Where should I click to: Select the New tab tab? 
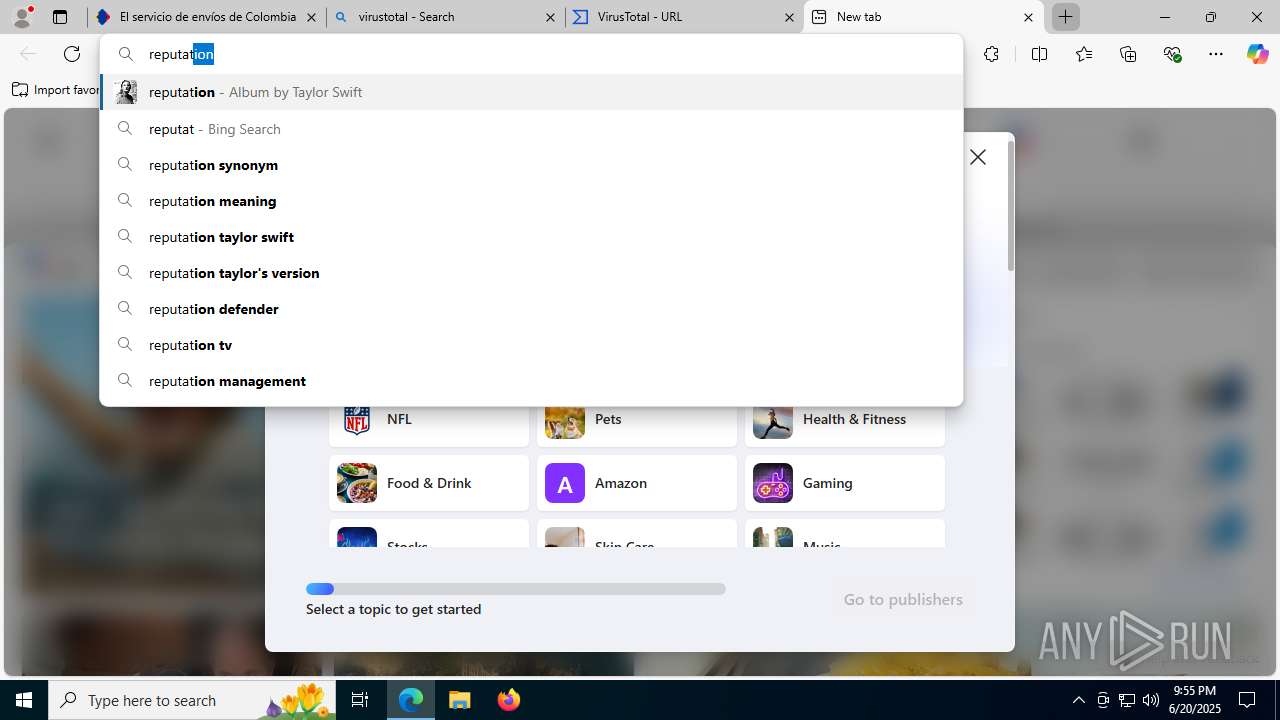pos(923,17)
